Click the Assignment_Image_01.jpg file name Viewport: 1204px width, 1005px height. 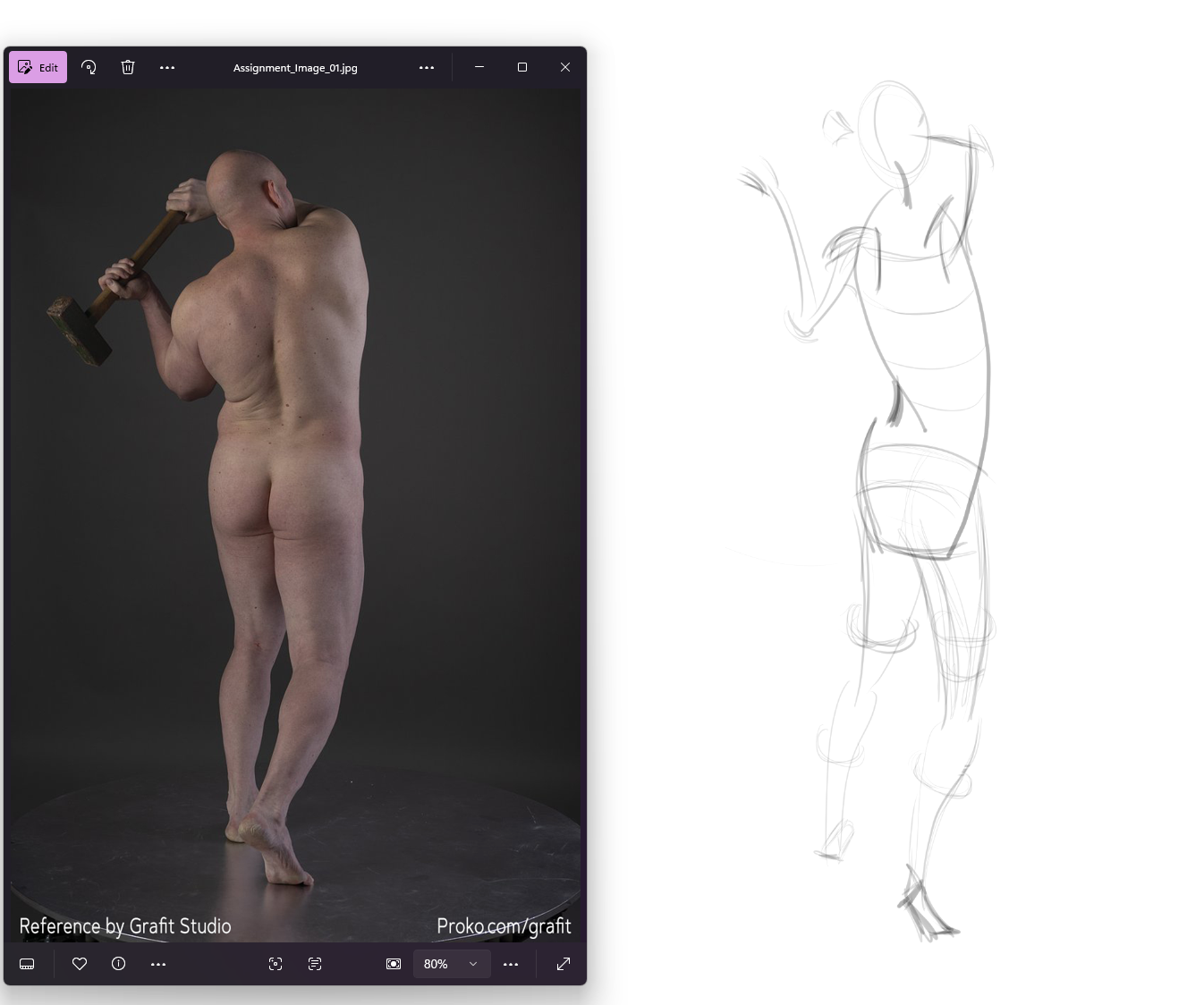(x=295, y=68)
